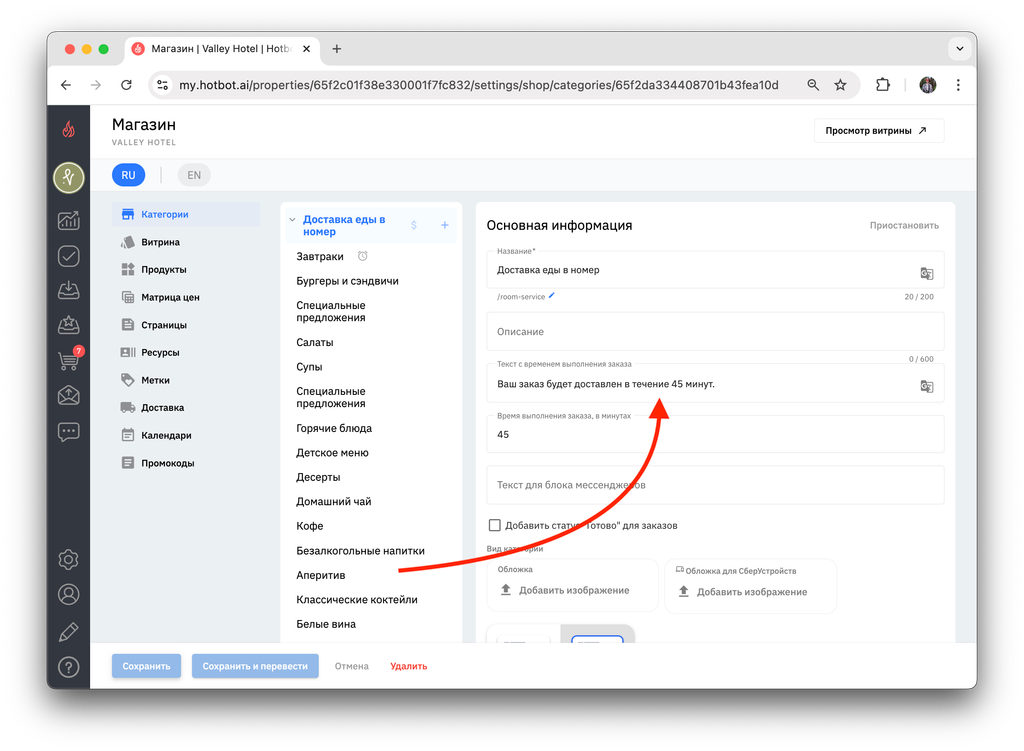Select the Салаты subcategory
Screen dimensions: 1024x751
315,342
